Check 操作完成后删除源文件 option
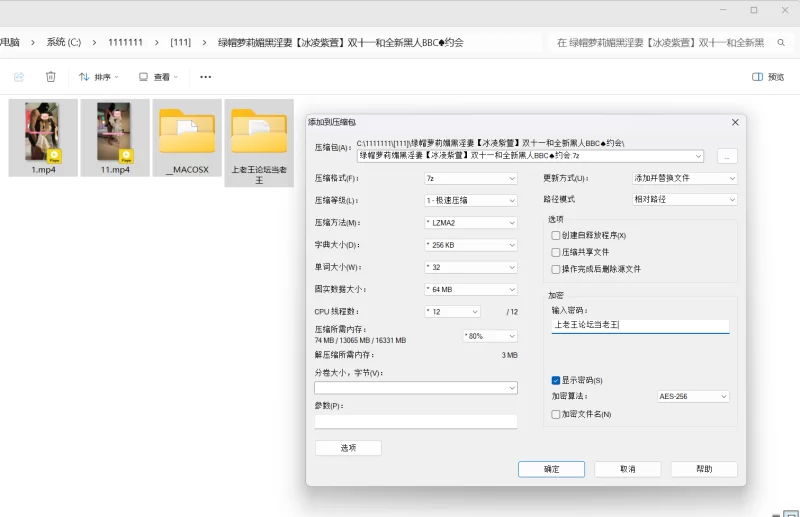The height and width of the screenshot is (517, 800). (556, 269)
